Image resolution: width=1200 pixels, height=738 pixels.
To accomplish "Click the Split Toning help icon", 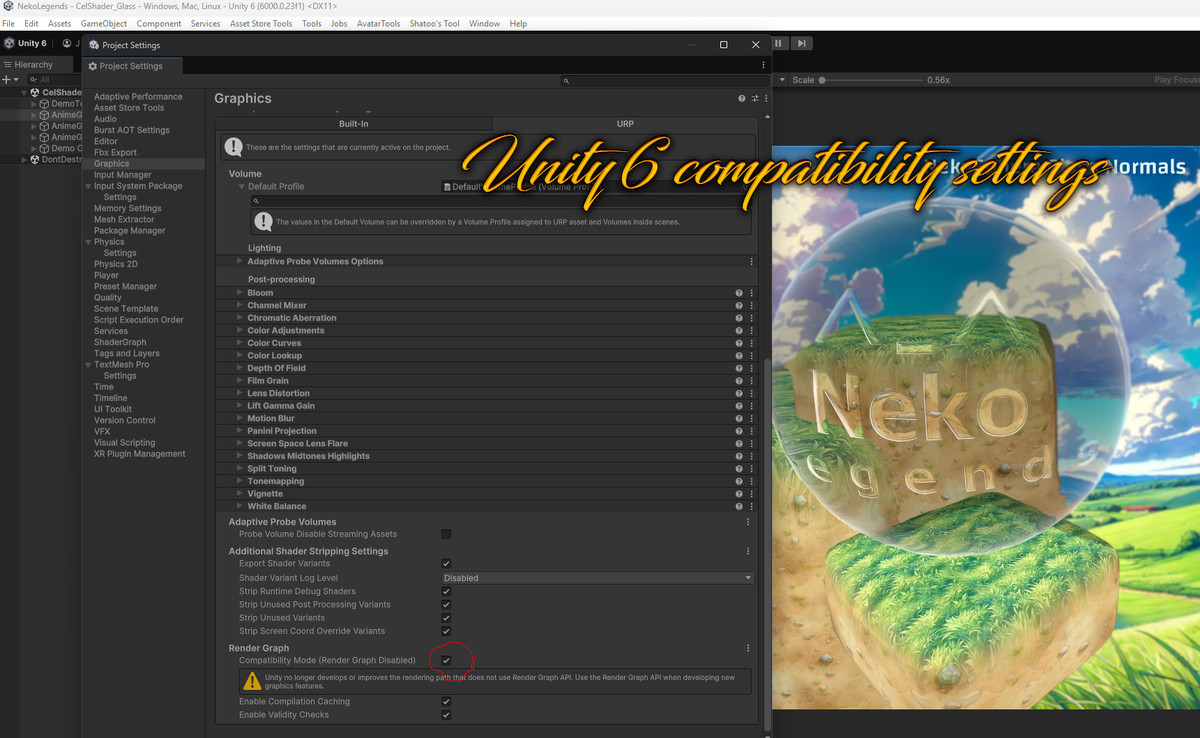I will (739, 468).
